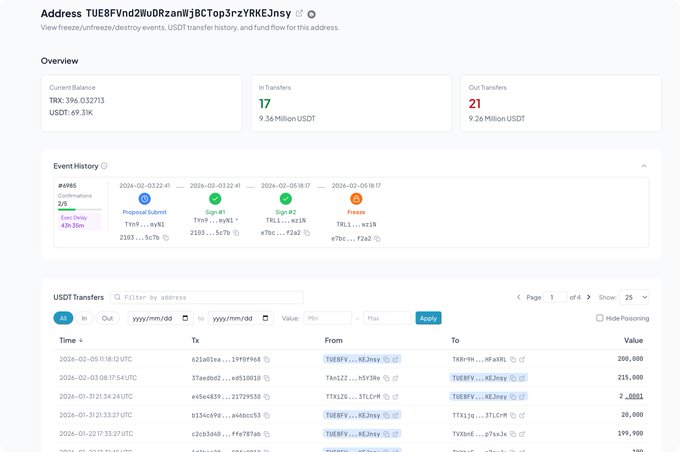The image size is (680, 452).
Task: Filter transfers to Out only
Action: point(107,318)
